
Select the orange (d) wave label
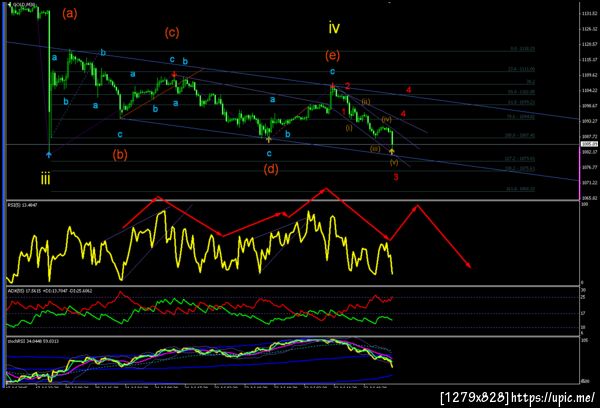click(271, 169)
